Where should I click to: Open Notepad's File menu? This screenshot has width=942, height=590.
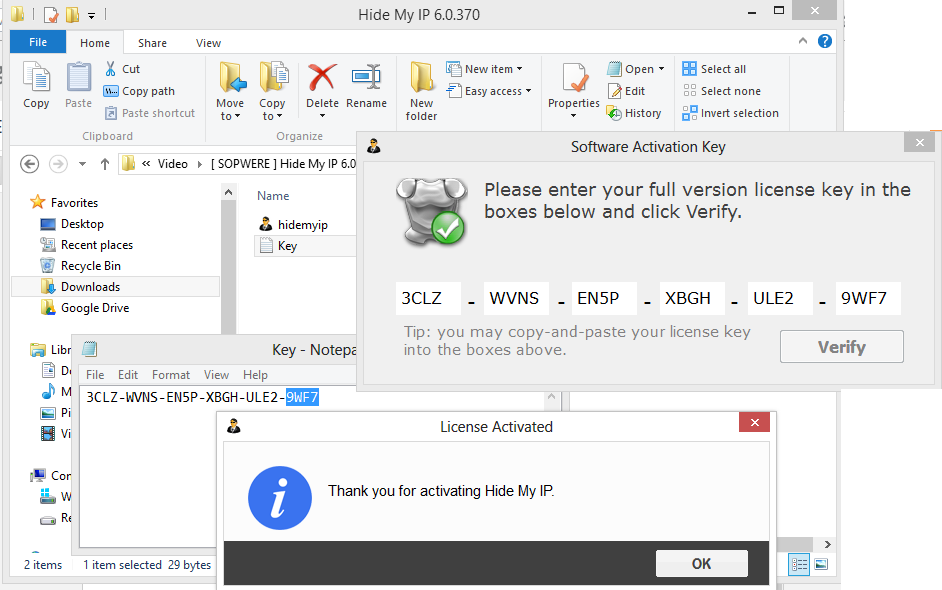(95, 375)
